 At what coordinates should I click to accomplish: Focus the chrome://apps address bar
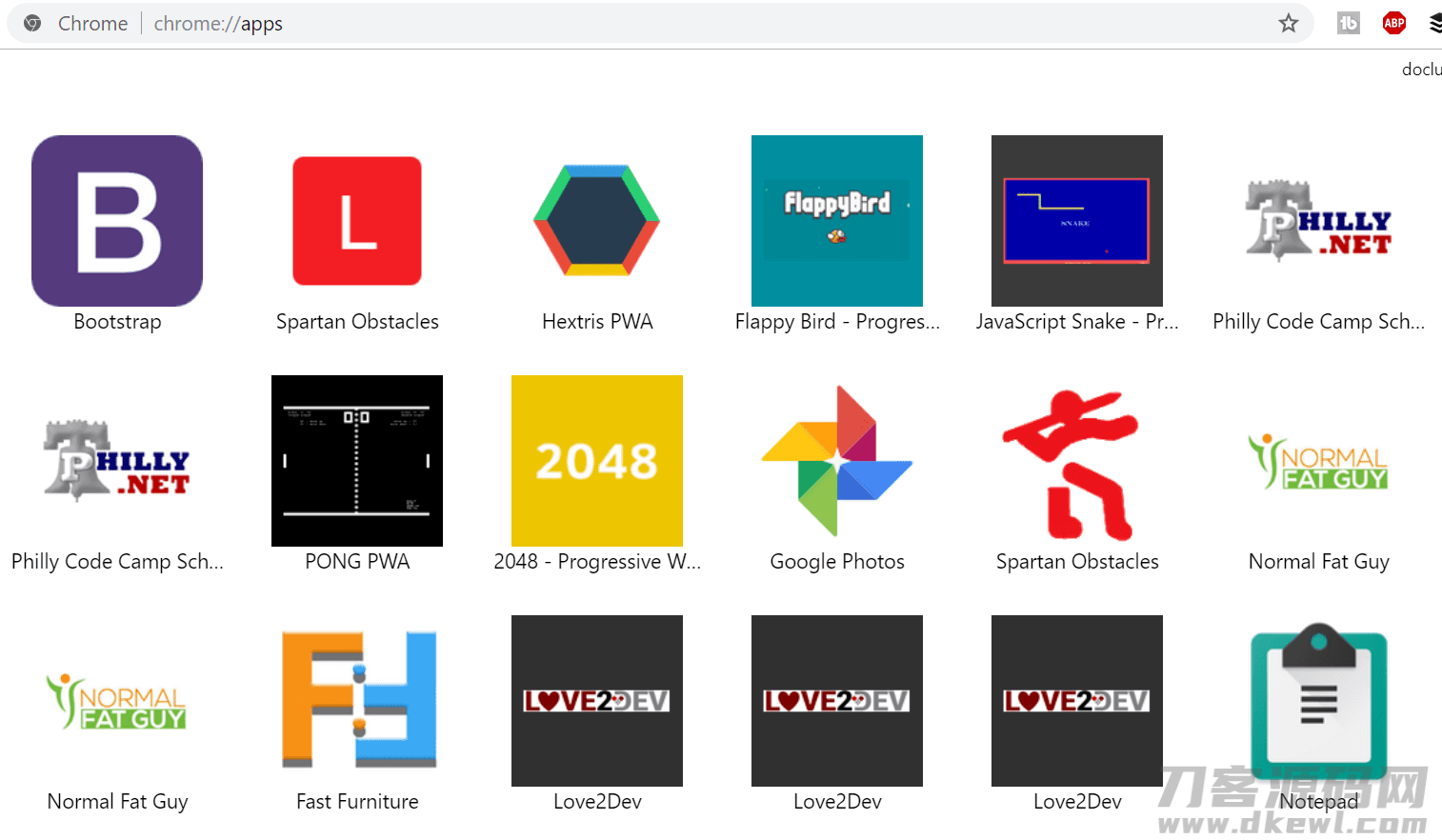[660, 23]
